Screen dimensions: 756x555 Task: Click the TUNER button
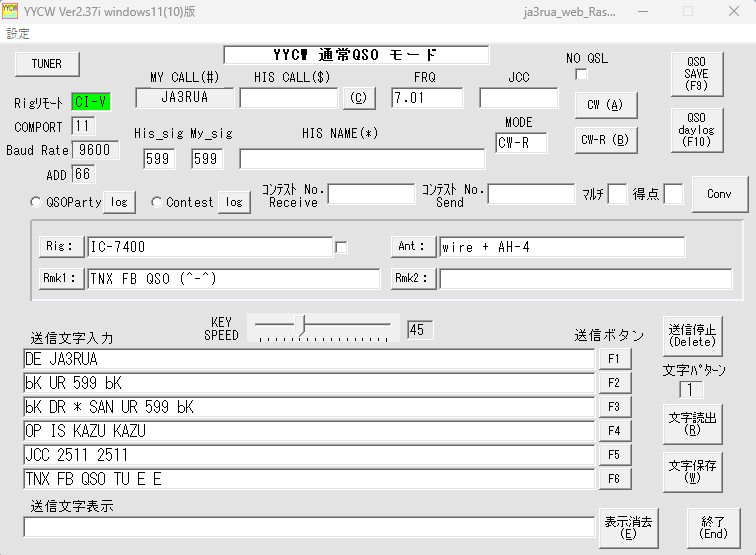click(46, 63)
